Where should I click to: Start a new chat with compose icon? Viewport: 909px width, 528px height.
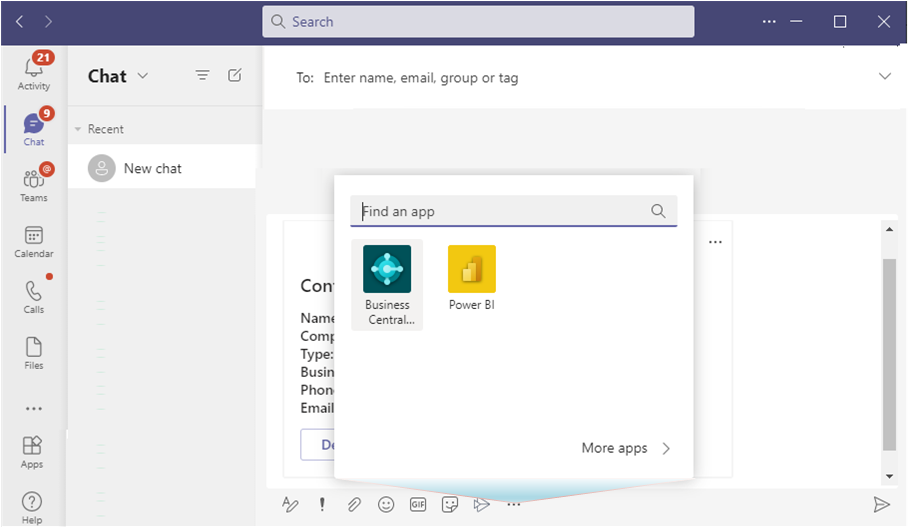235,75
